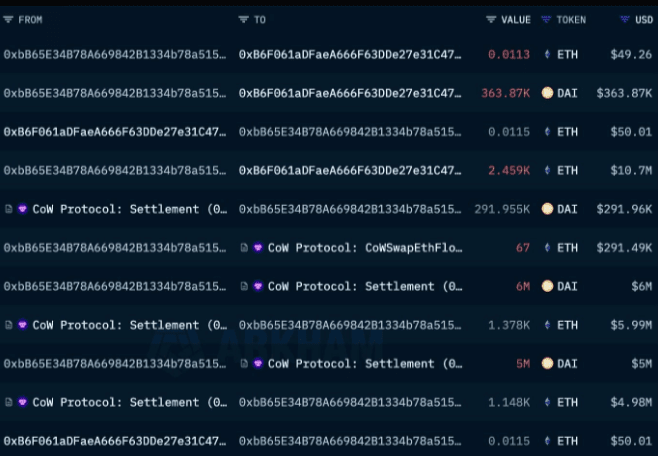Click CoW Protocol logo in the $5.99M row

coord(23,325)
